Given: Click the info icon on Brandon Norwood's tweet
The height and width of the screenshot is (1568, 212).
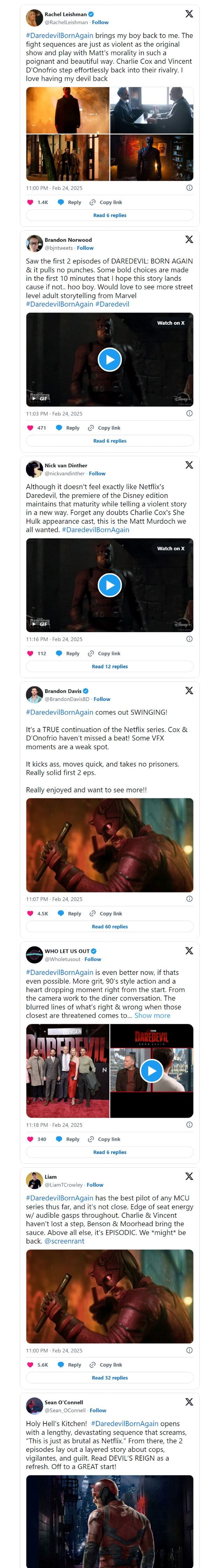Looking at the screenshot, I should coord(189,413).
